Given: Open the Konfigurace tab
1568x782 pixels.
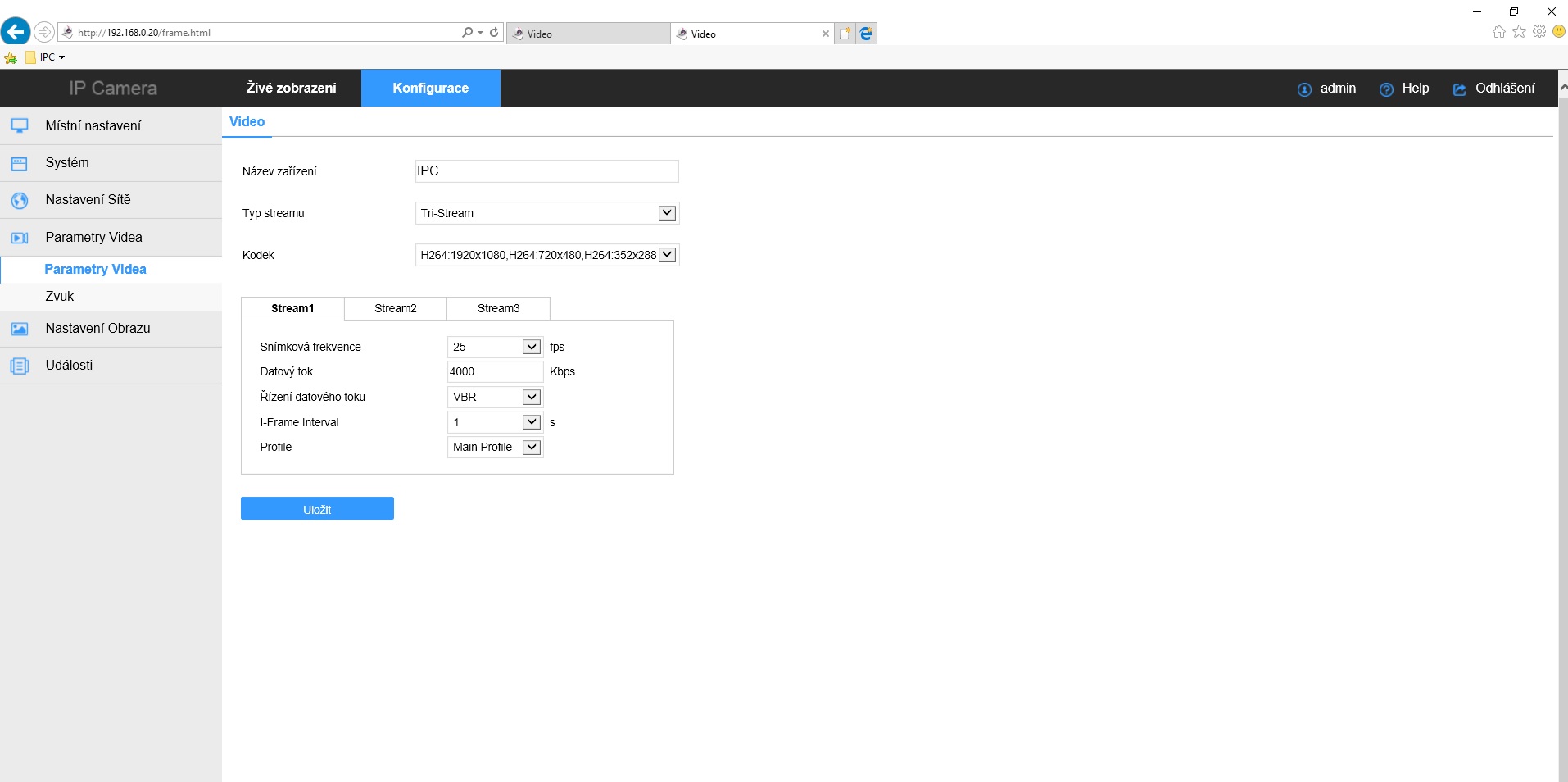Looking at the screenshot, I should [x=431, y=88].
